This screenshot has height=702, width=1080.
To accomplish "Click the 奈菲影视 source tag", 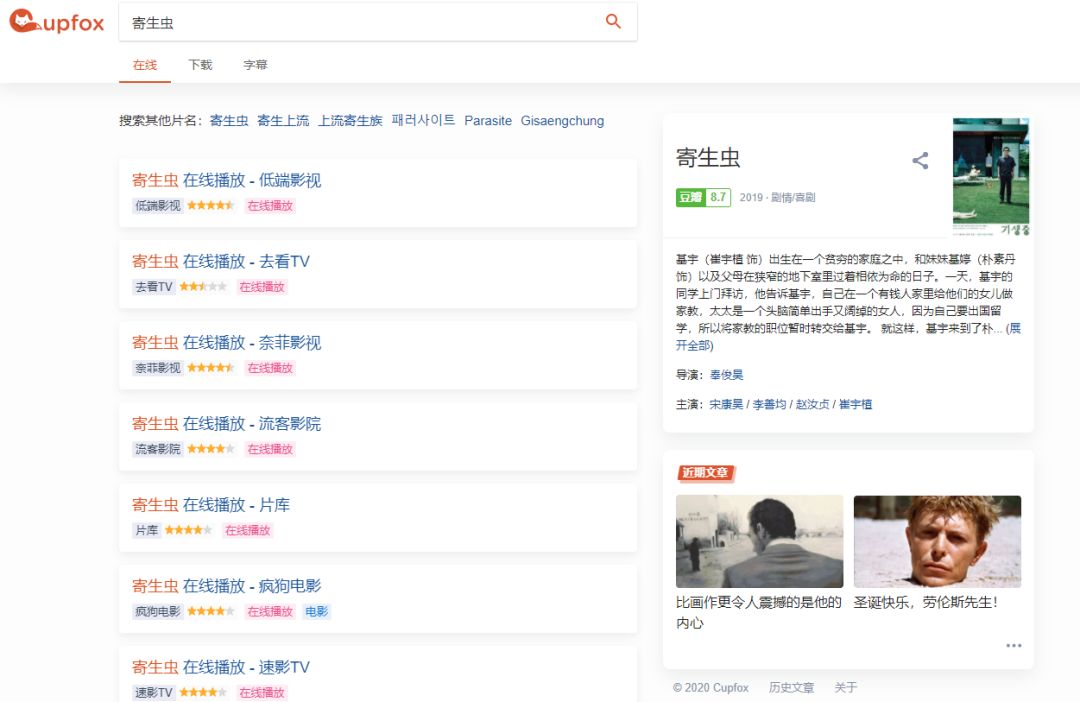I will click(158, 368).
